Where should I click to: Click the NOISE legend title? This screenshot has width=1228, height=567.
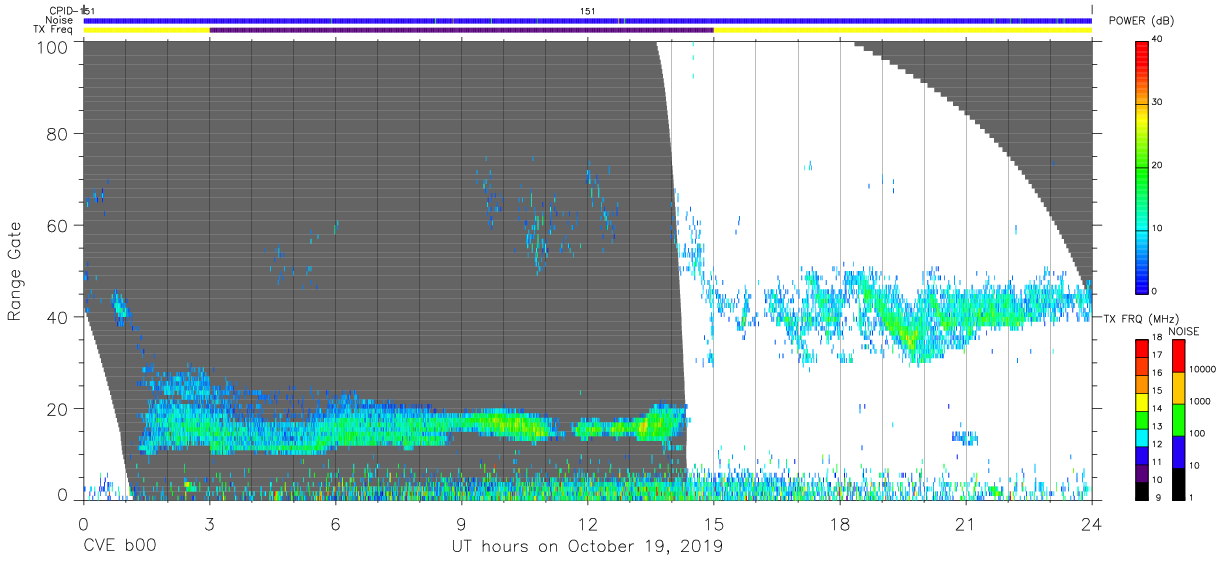click(x=1185, y=331)
